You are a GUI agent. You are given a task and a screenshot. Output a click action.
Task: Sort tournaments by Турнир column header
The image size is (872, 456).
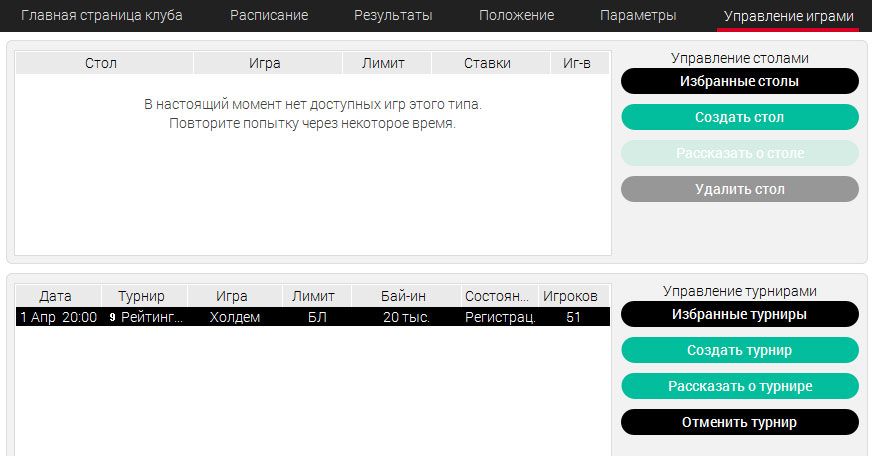145,296
